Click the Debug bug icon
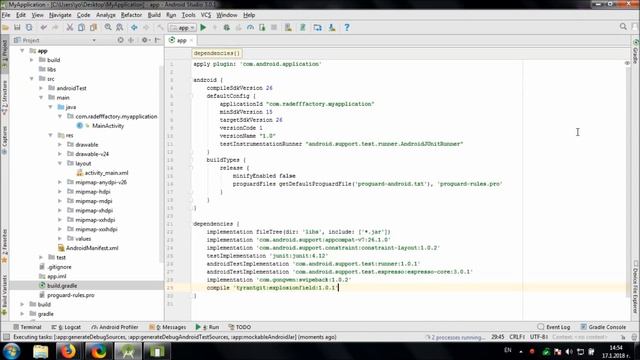 coord(227,27)
